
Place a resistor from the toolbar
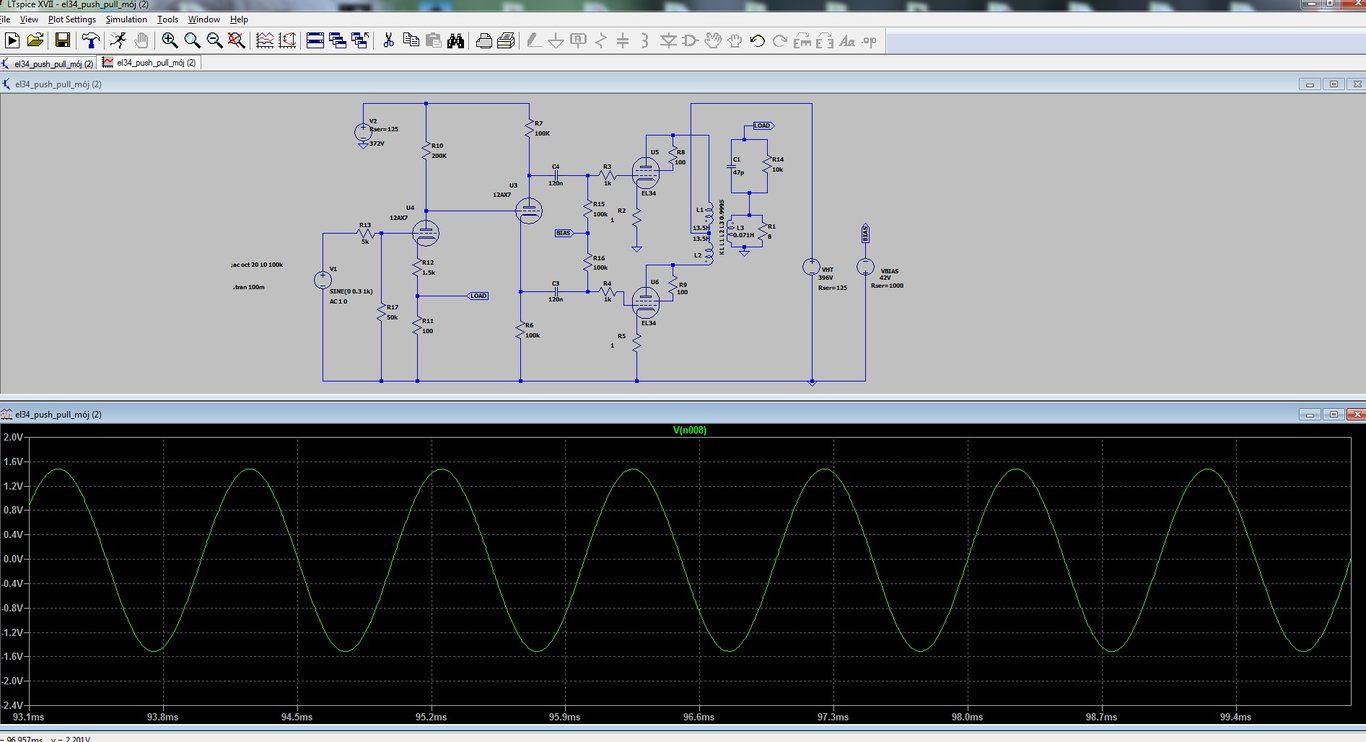(x=601, y=41)
